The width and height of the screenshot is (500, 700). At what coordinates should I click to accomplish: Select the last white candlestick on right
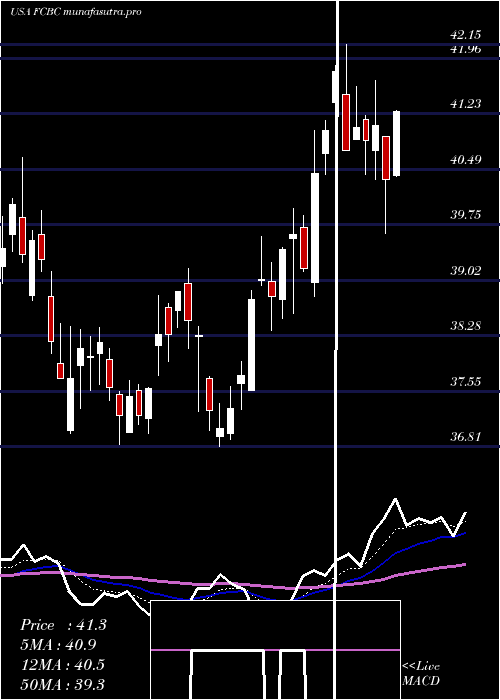[x=396, y=143]
